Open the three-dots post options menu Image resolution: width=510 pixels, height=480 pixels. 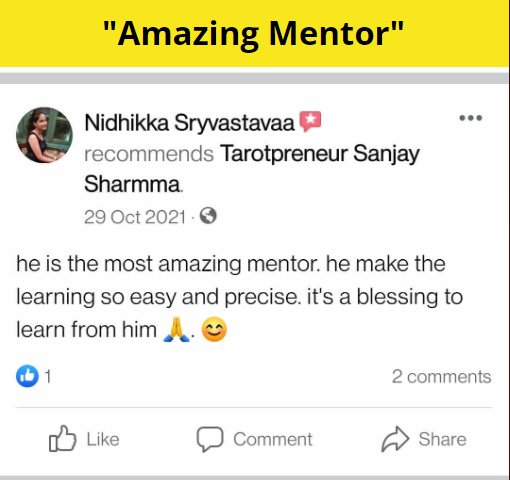click(x=471, y=118)
